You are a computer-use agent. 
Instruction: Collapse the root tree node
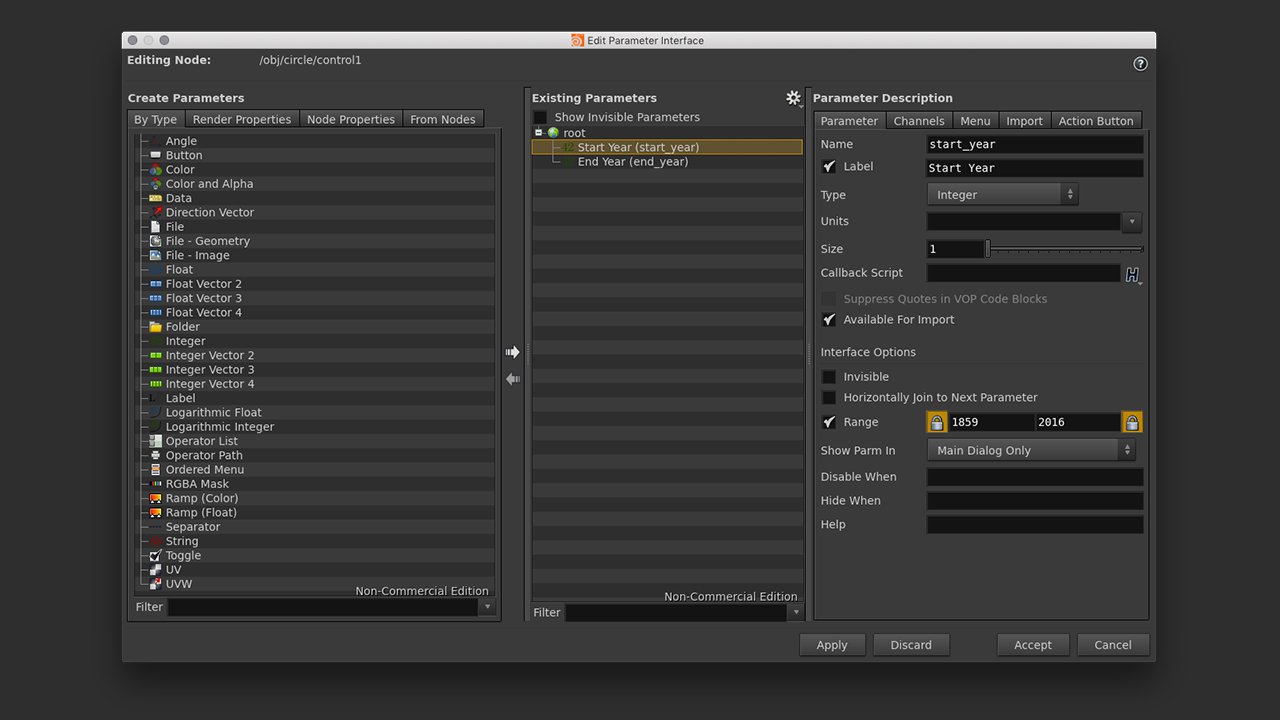538,132
